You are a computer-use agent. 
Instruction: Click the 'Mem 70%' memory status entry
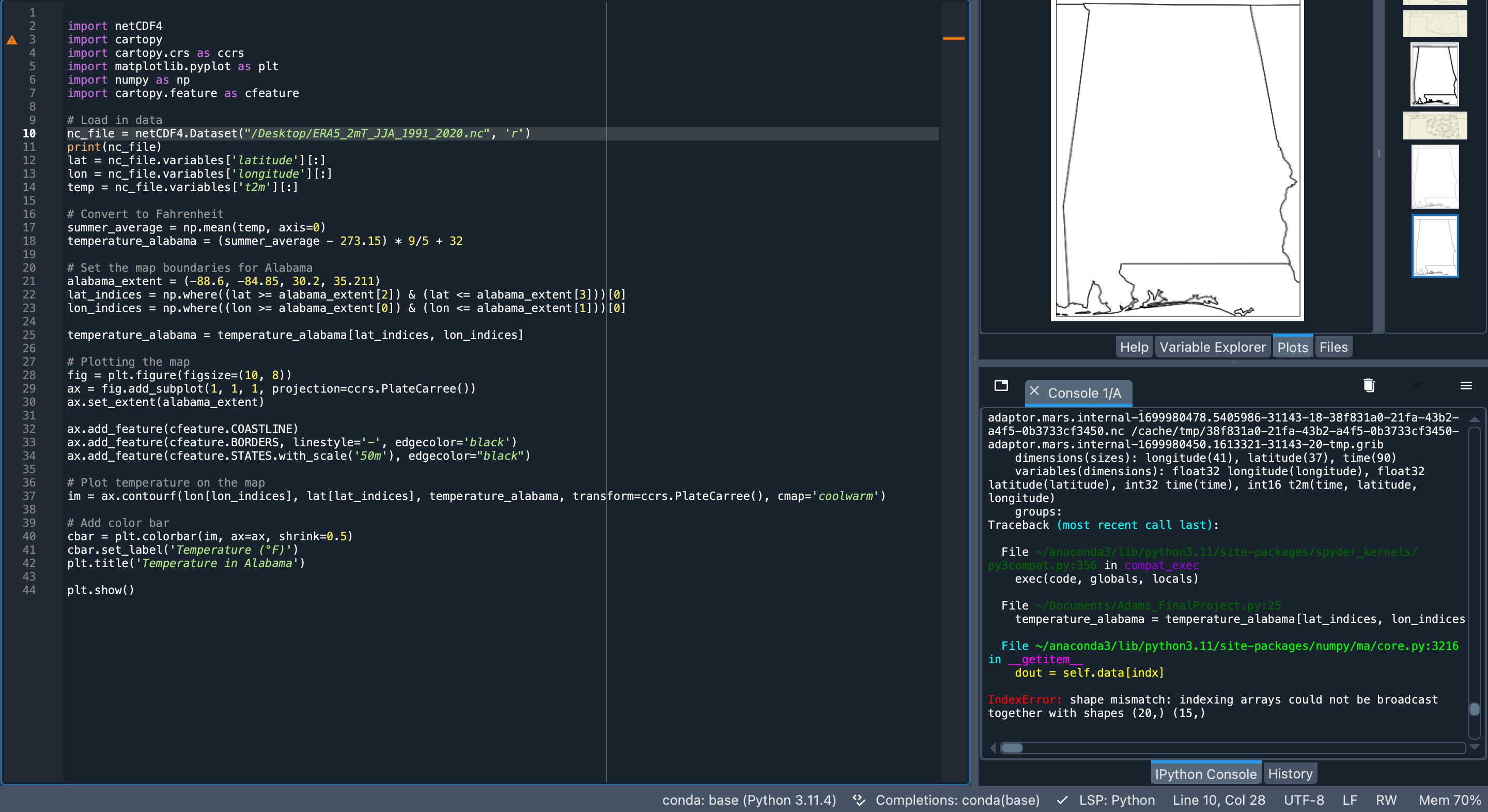(x=1450, y=800)
